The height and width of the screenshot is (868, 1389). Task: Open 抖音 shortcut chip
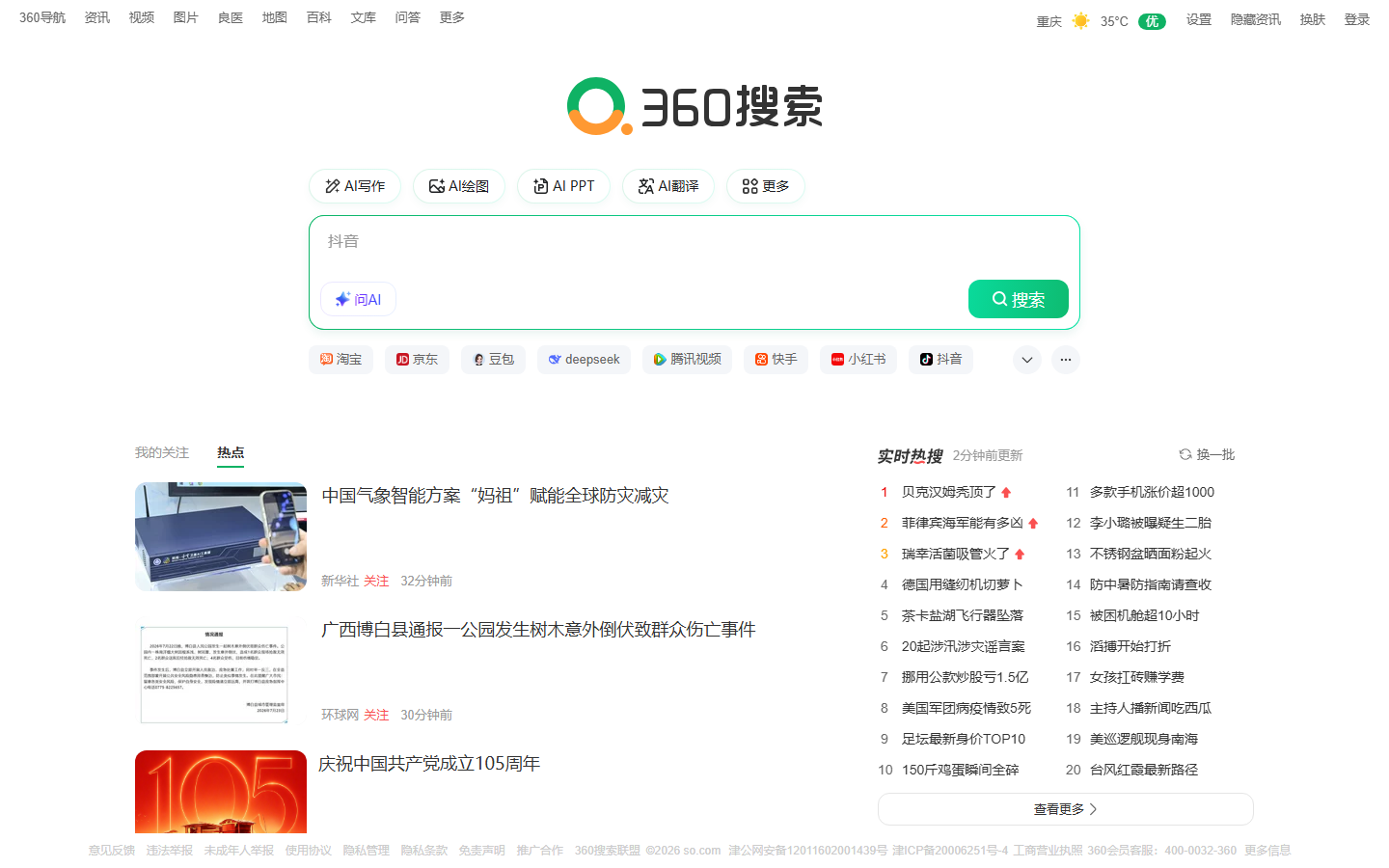pos(940,359)
